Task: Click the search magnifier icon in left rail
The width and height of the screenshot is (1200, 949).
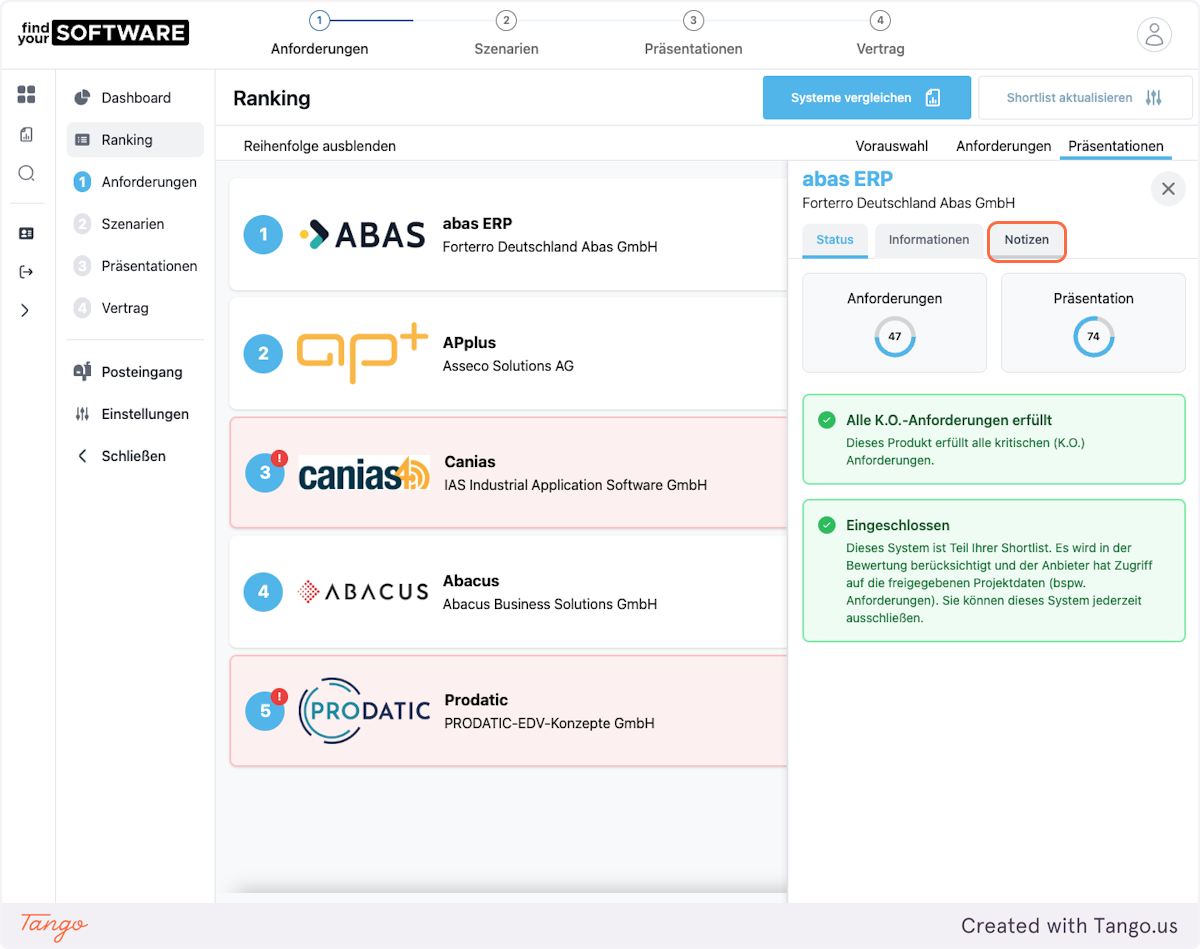Action: point(27,174)
